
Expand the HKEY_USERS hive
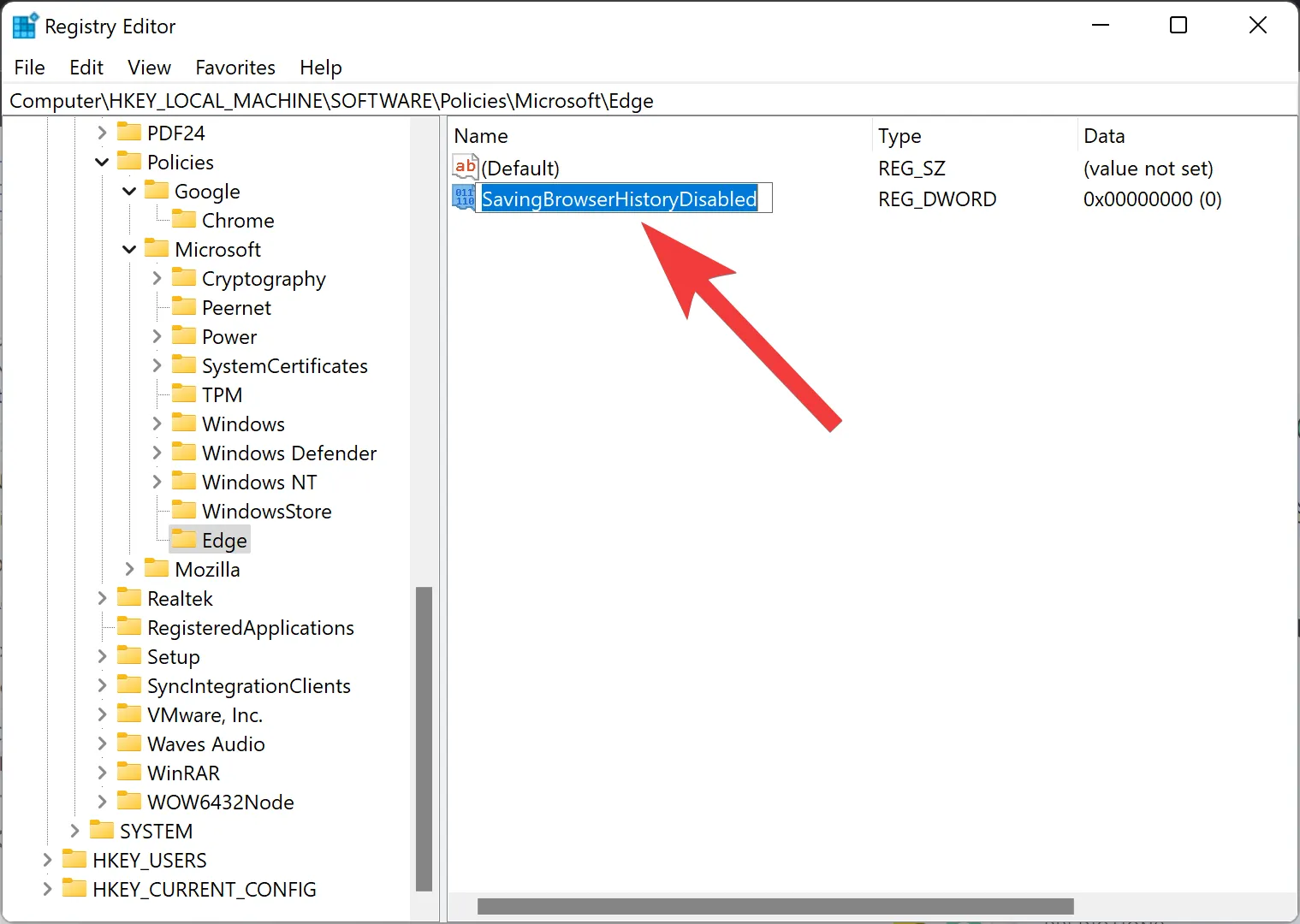pyautogui.click(x=47, y=860)
